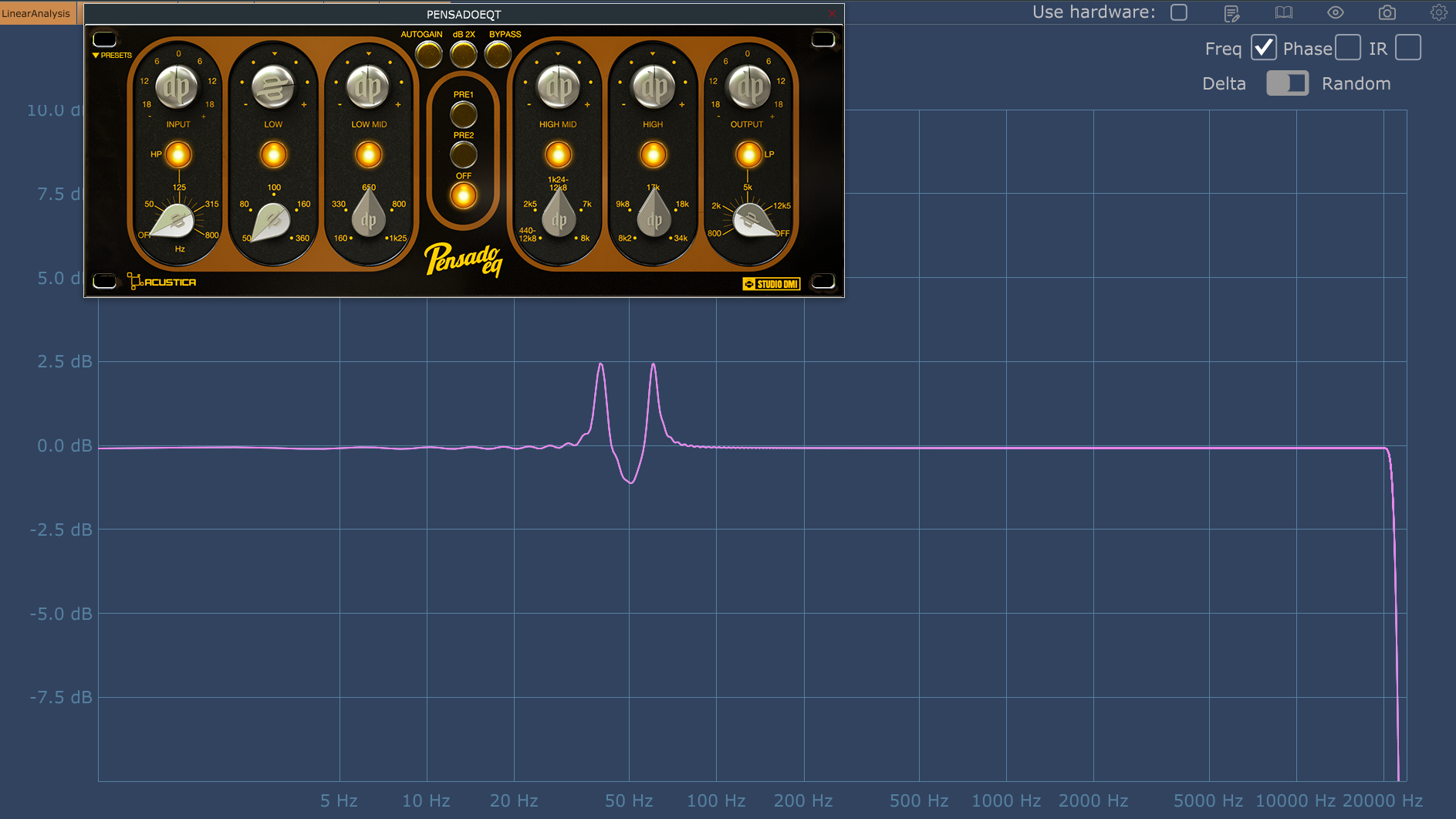Adjust the LOW band gain knob
Image resolution: width=1456 pixels, height=819 pixels.
pos(273,86)
